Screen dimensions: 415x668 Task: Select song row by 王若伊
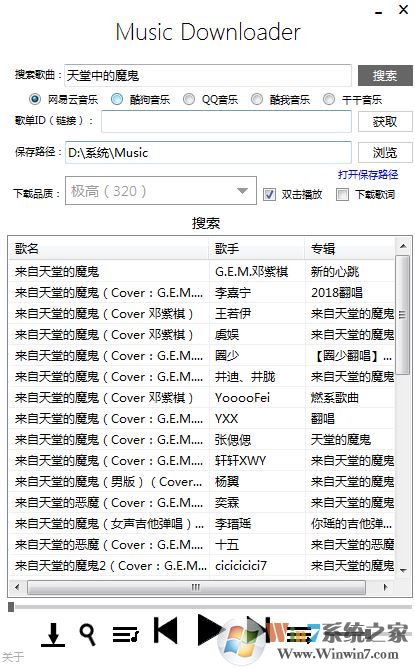click(x=202, y=314)
